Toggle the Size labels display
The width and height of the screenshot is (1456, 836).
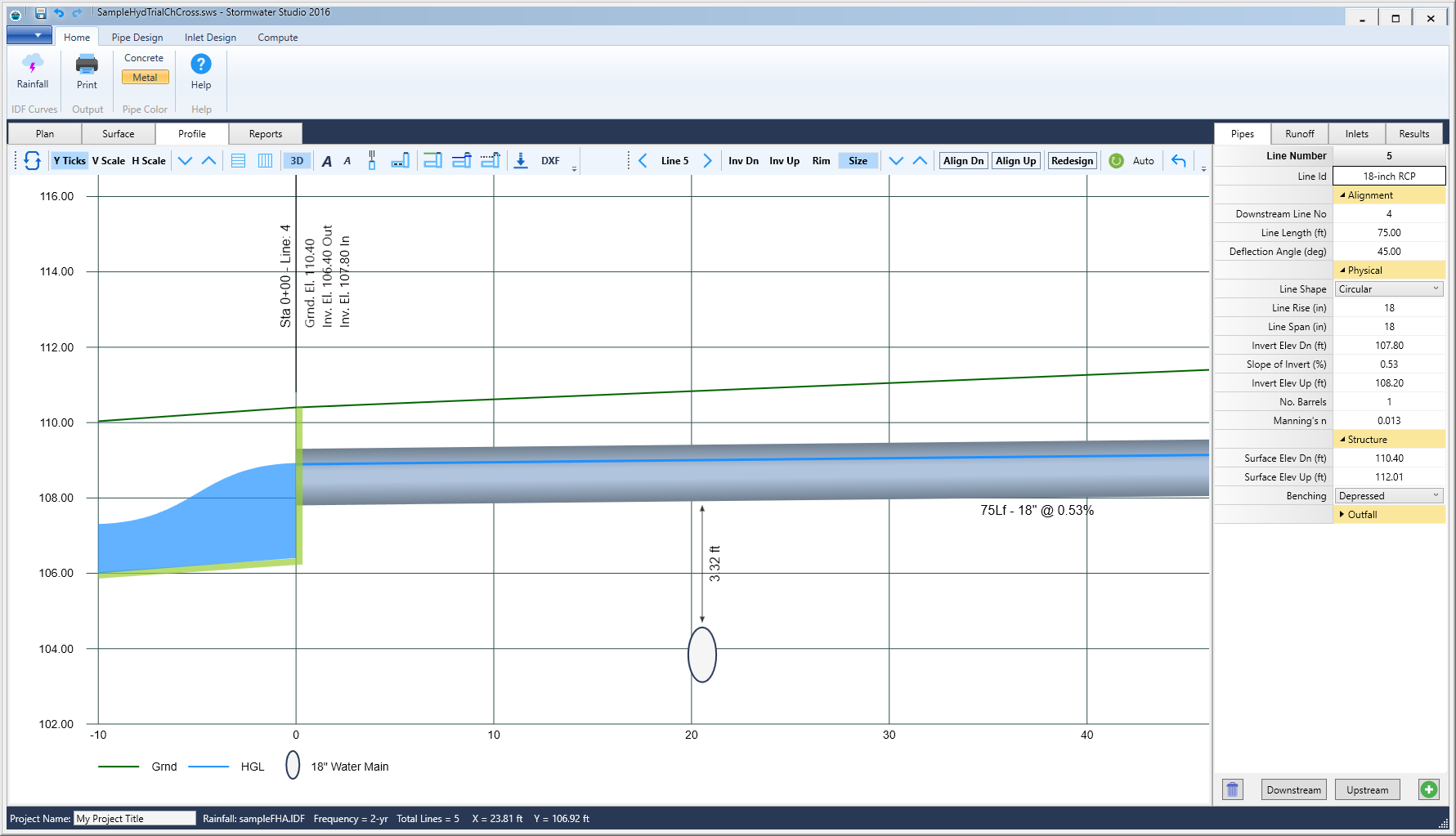[x=857, y=160]
